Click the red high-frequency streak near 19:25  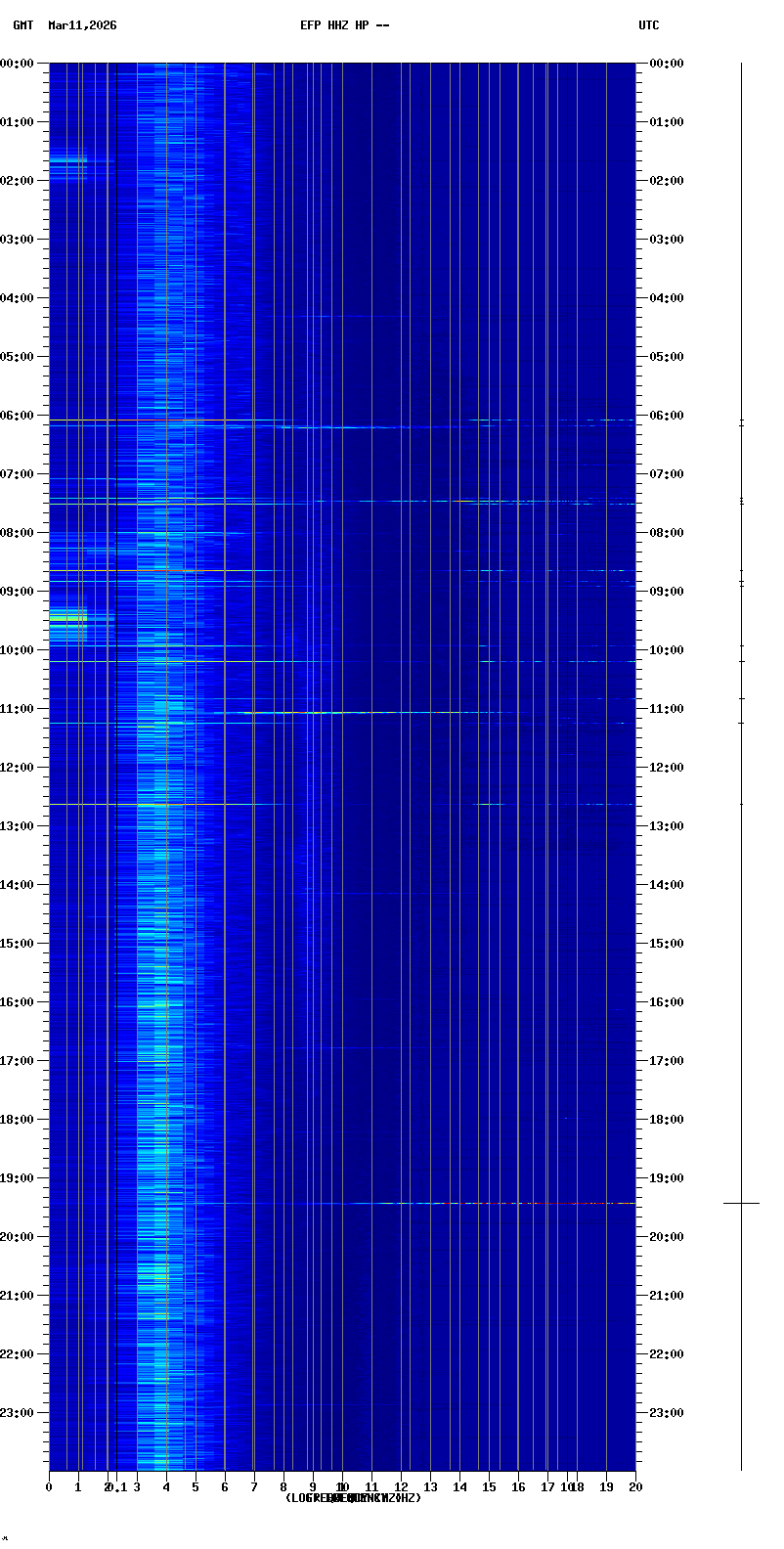tap(528, 1203)
